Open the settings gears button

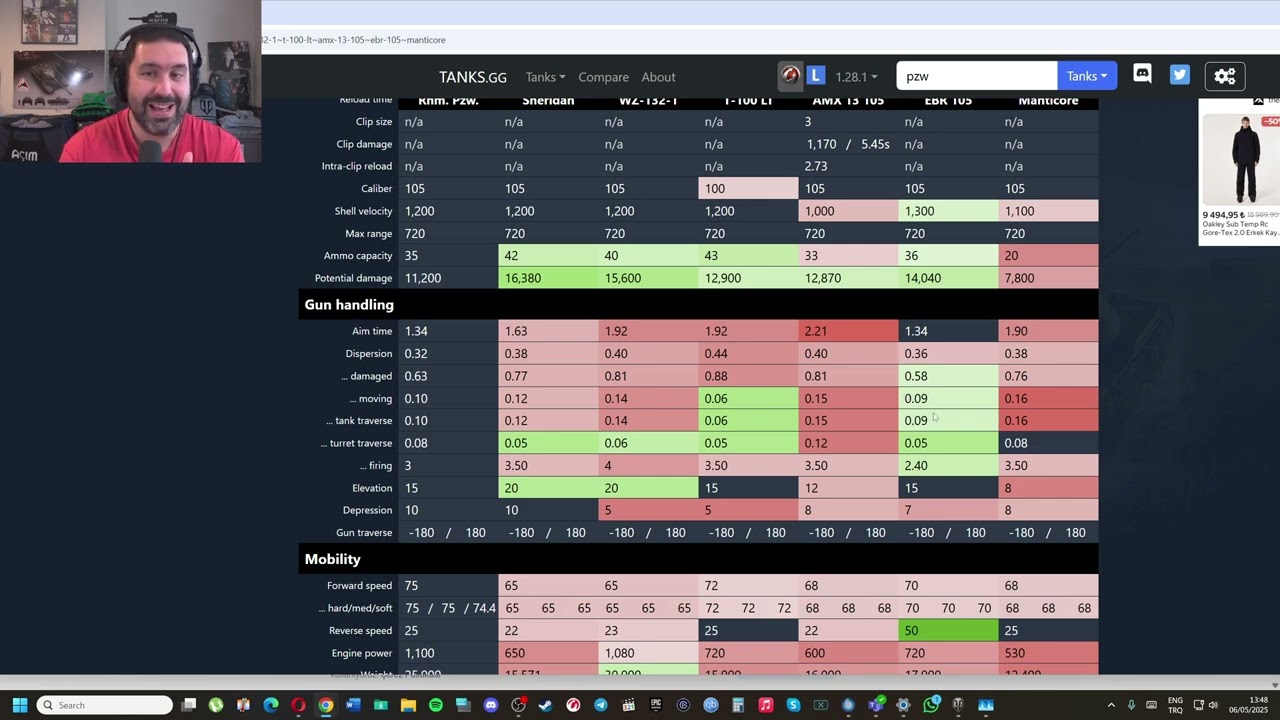[x=1225, y=76]
